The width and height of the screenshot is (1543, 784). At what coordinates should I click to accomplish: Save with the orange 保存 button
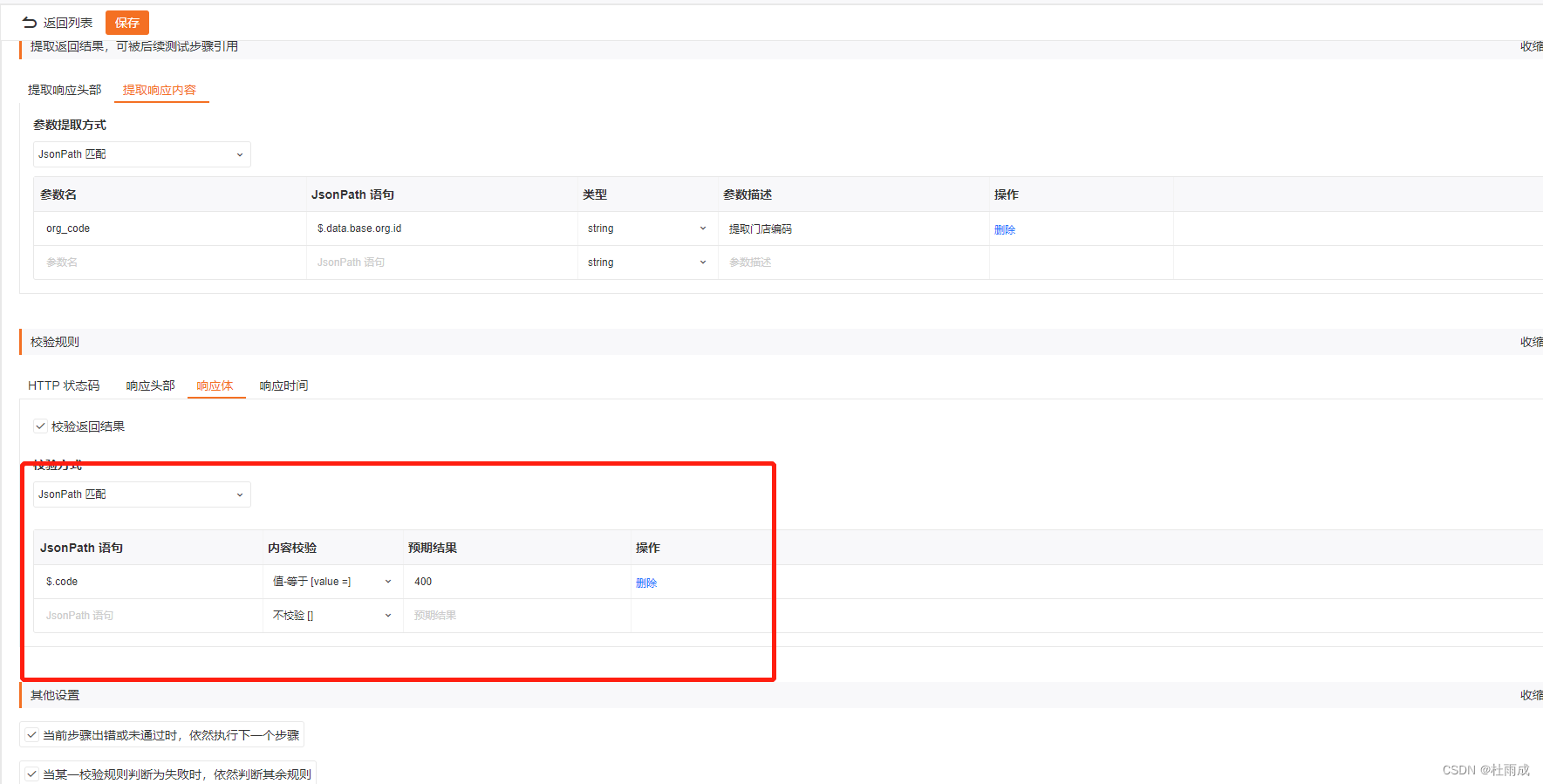click(x=127, y=23)
